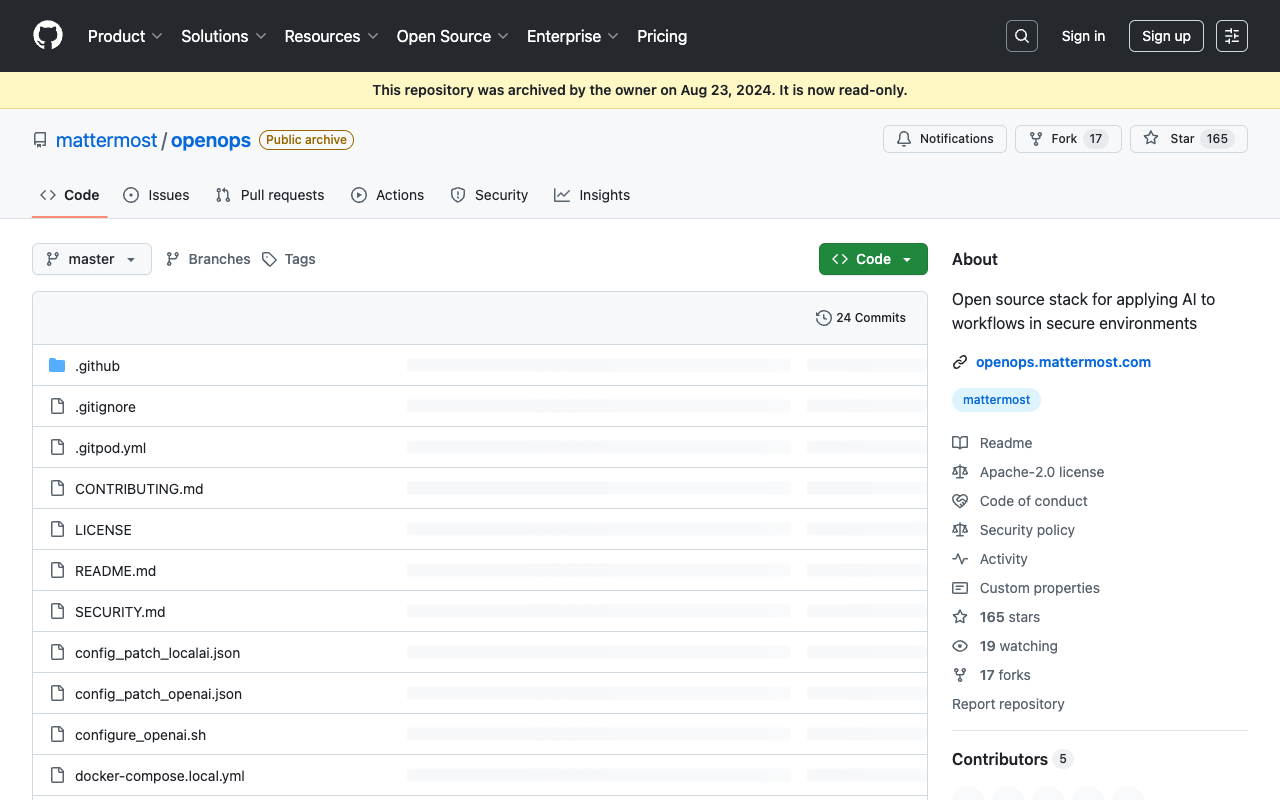Open the GitHub homepage logo

[48, 36]
